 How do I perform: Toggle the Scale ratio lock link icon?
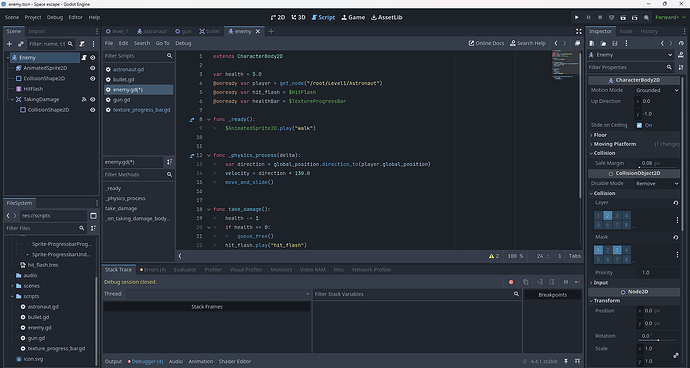point(675,355)
